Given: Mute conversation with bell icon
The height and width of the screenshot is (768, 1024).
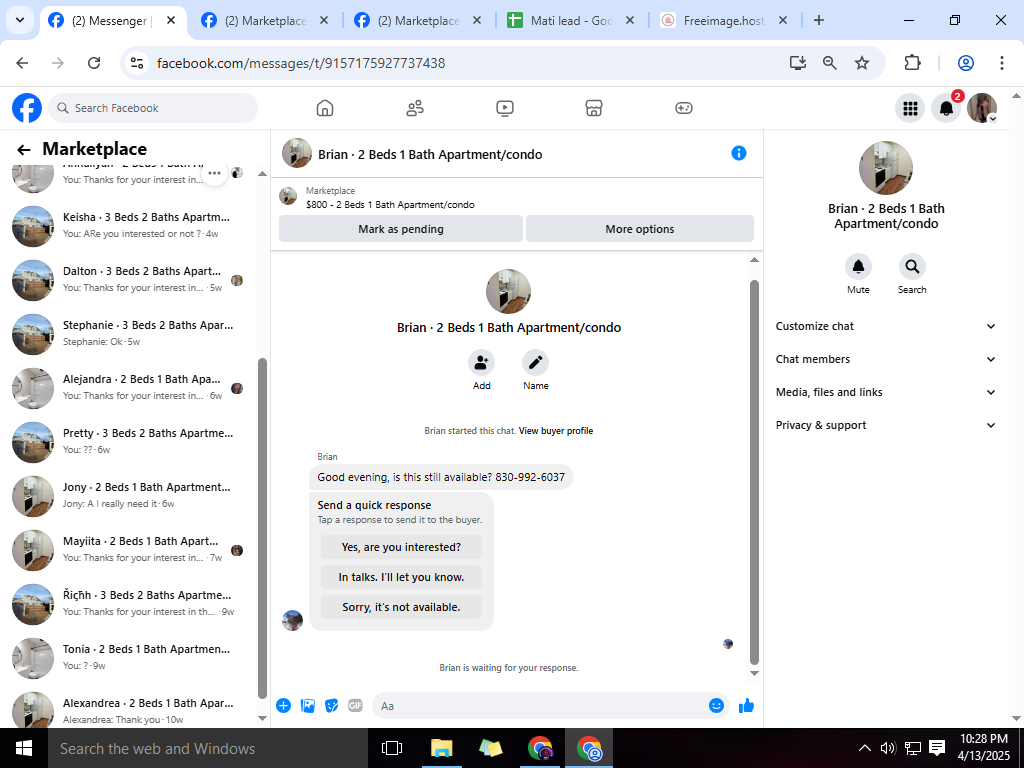Looking at the screenshot, I should click(x=858, y=266).
